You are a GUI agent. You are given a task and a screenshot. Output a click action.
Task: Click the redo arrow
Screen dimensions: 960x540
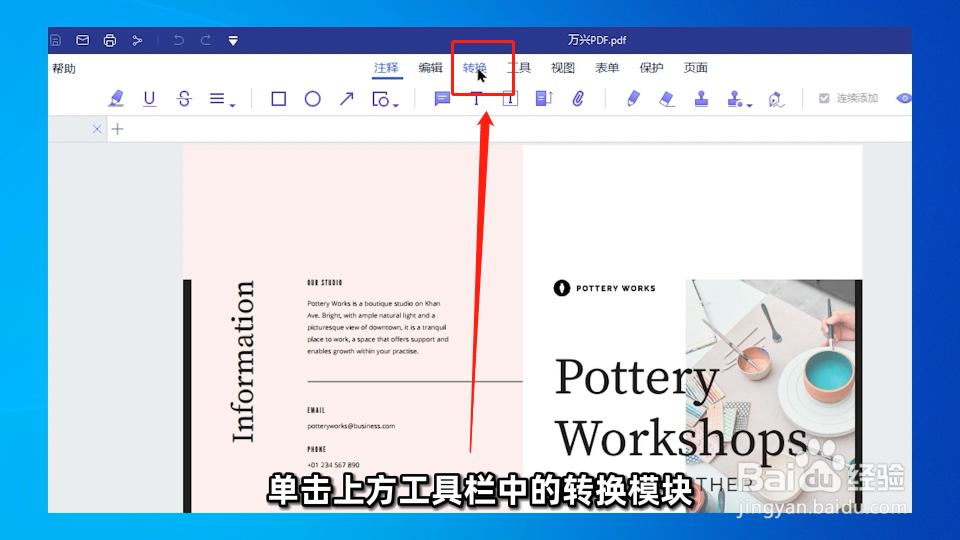[x=206, y=40]
